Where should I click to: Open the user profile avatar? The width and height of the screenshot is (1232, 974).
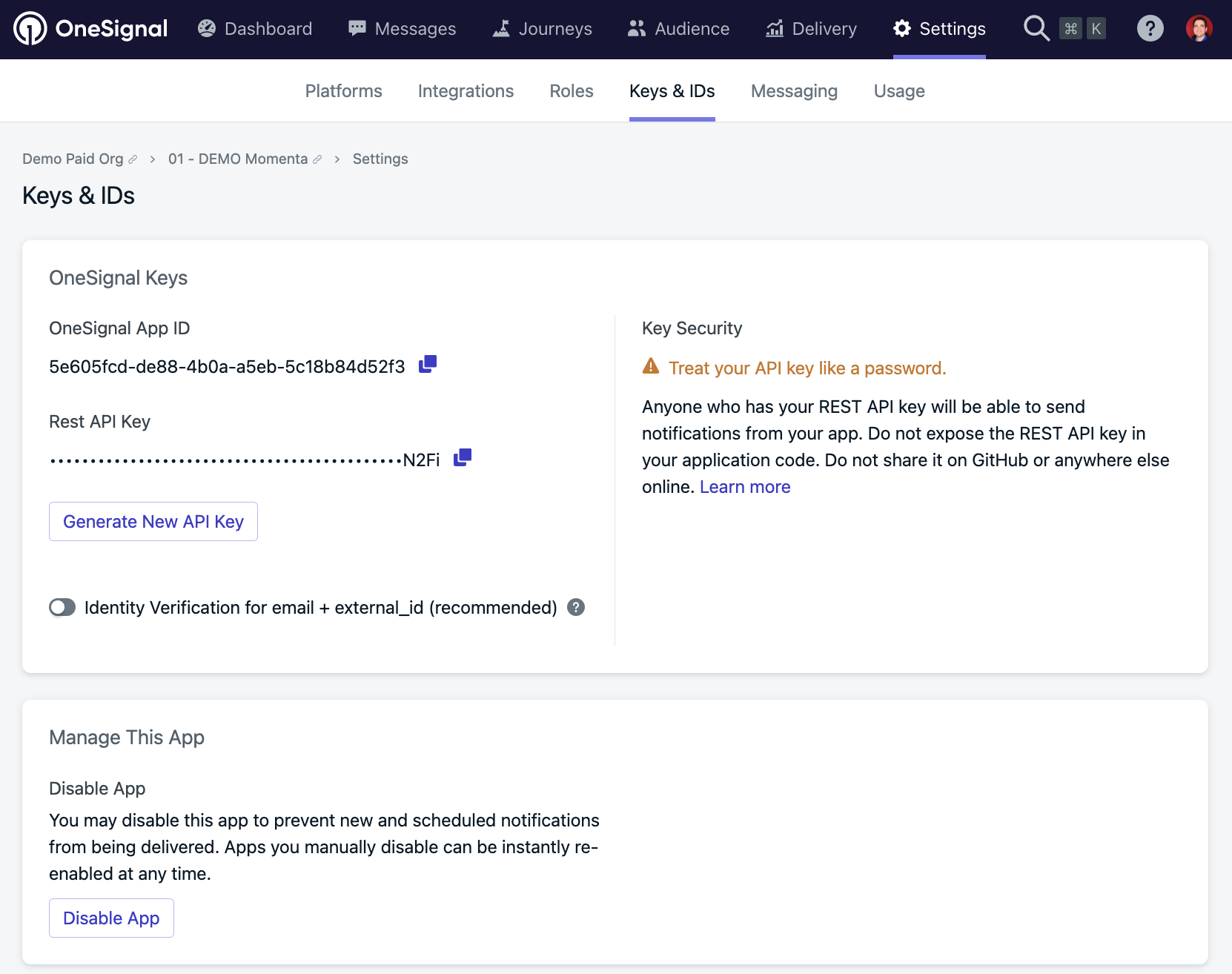point(1199,29)
